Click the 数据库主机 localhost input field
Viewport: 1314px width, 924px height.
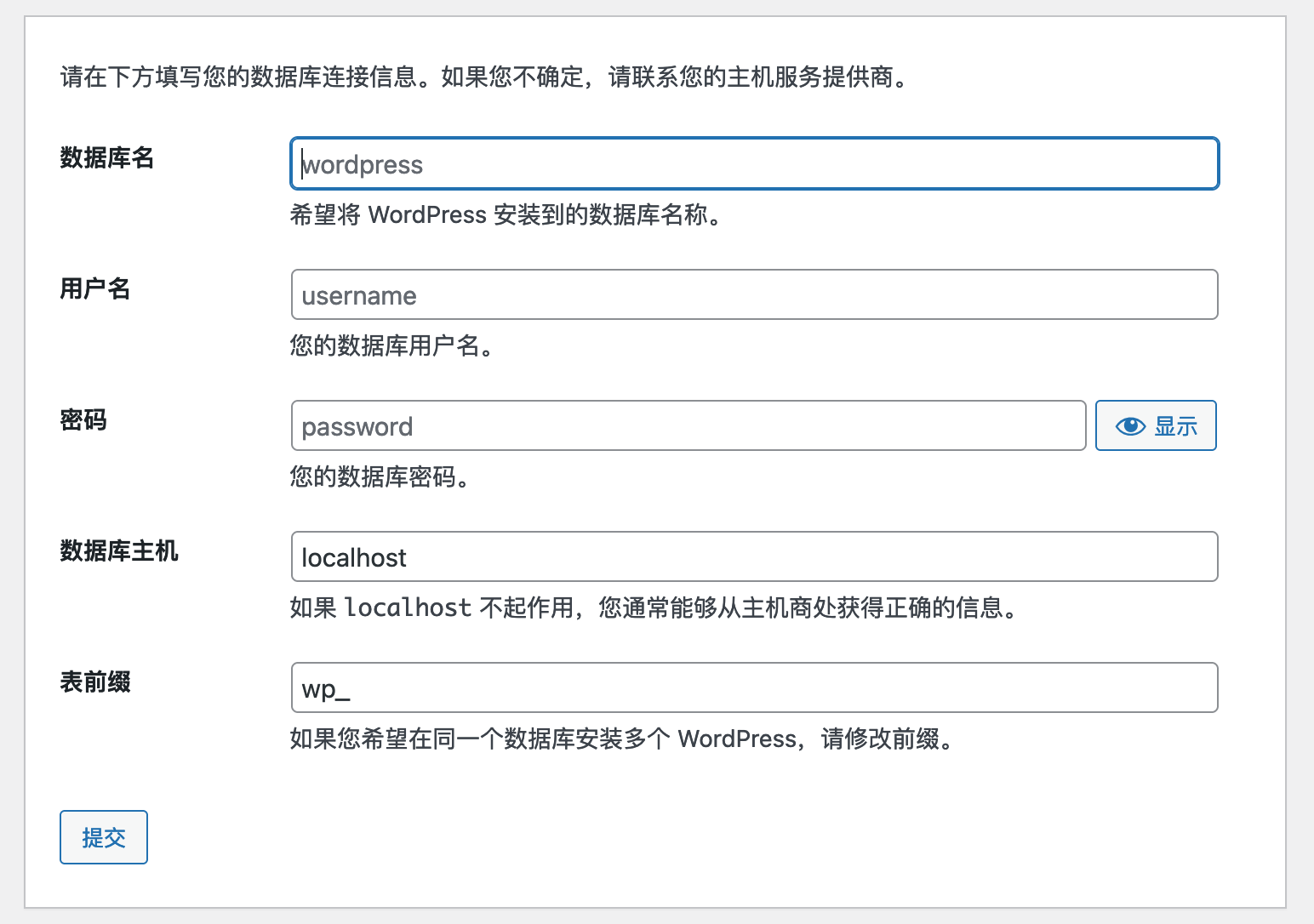click(754, 556)
